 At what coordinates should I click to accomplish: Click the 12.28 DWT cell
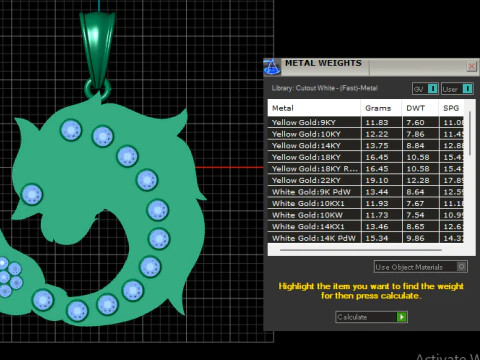(x=420, y=180)
